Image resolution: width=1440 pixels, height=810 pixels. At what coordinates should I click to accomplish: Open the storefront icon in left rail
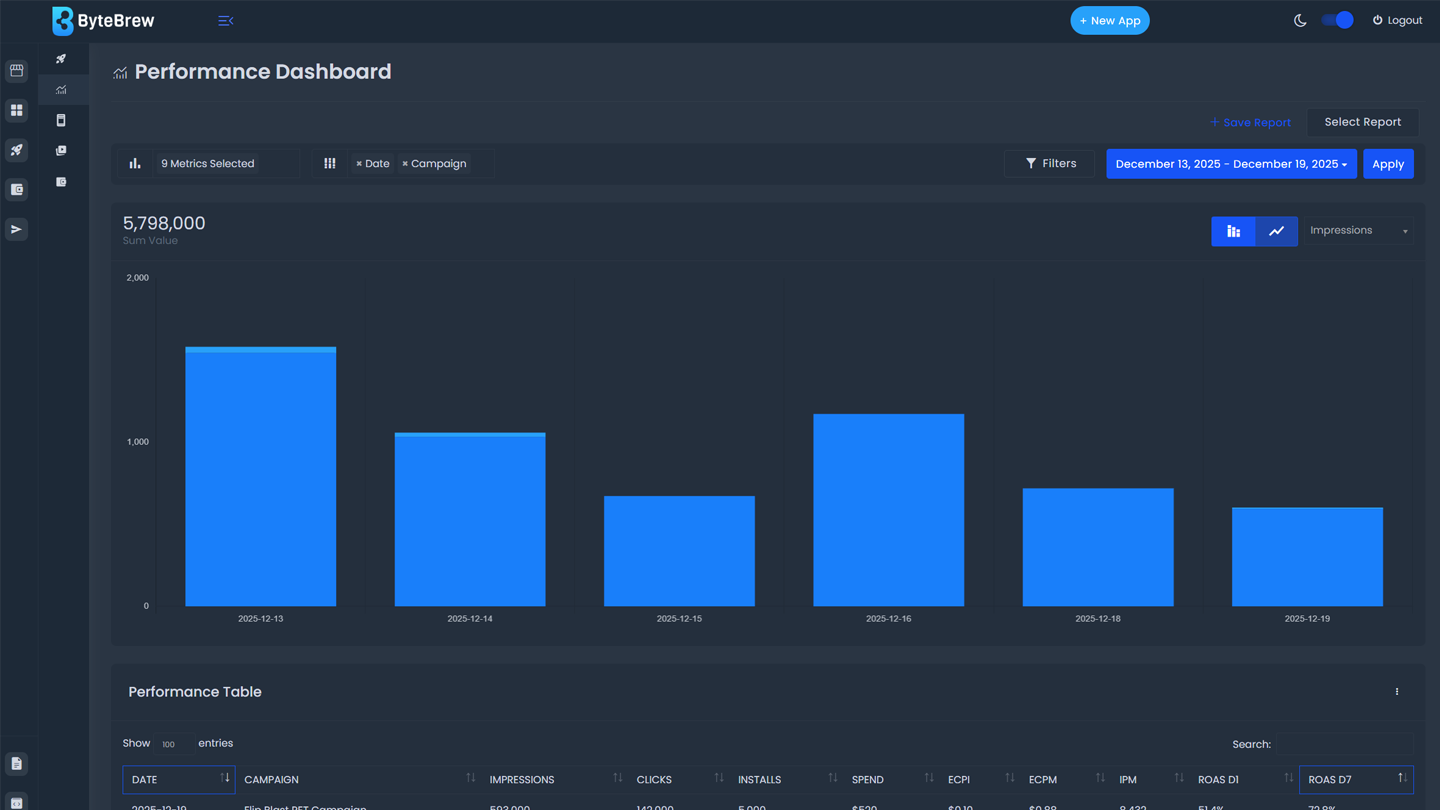(x=17, y=71)
